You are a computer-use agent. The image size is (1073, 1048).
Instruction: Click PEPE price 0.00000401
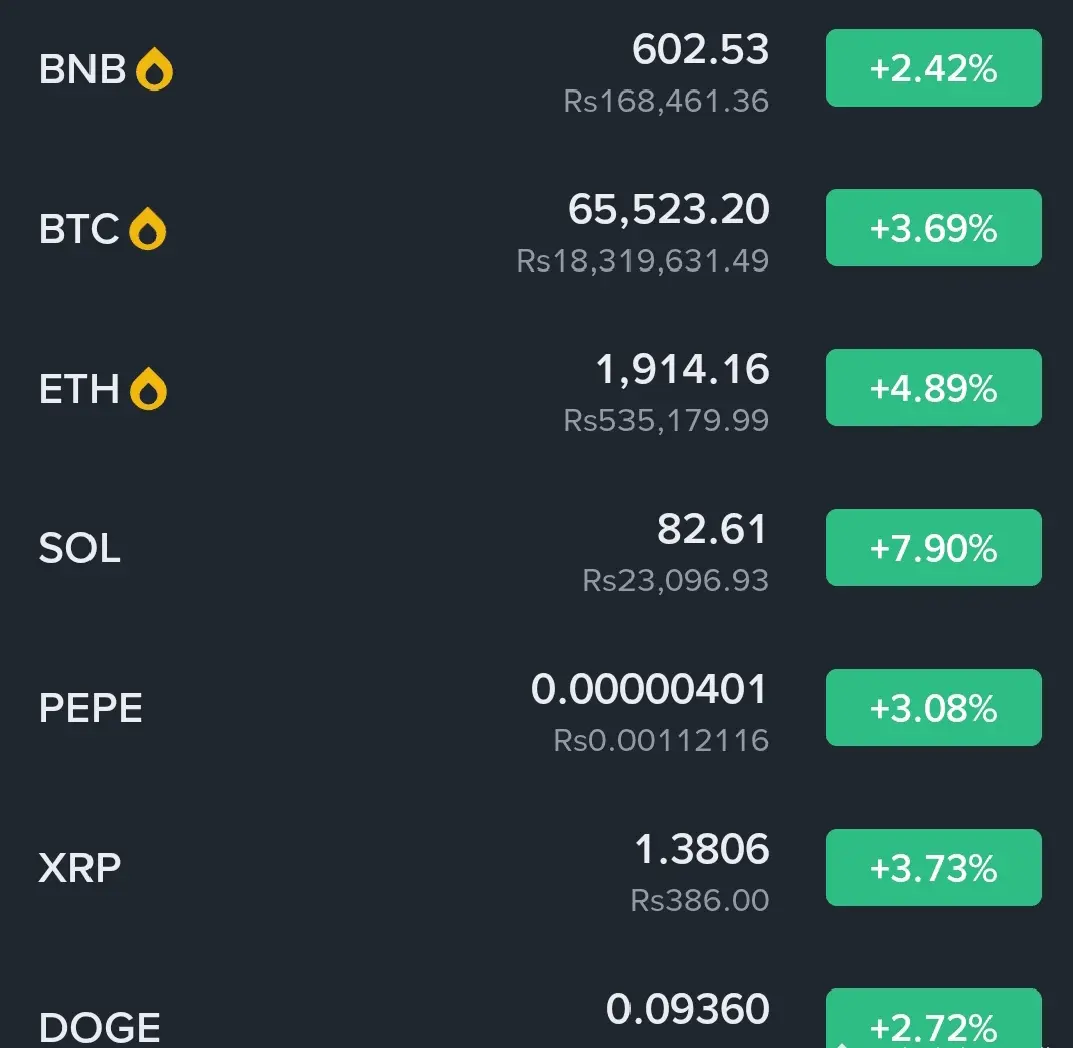tap(649, 689)
